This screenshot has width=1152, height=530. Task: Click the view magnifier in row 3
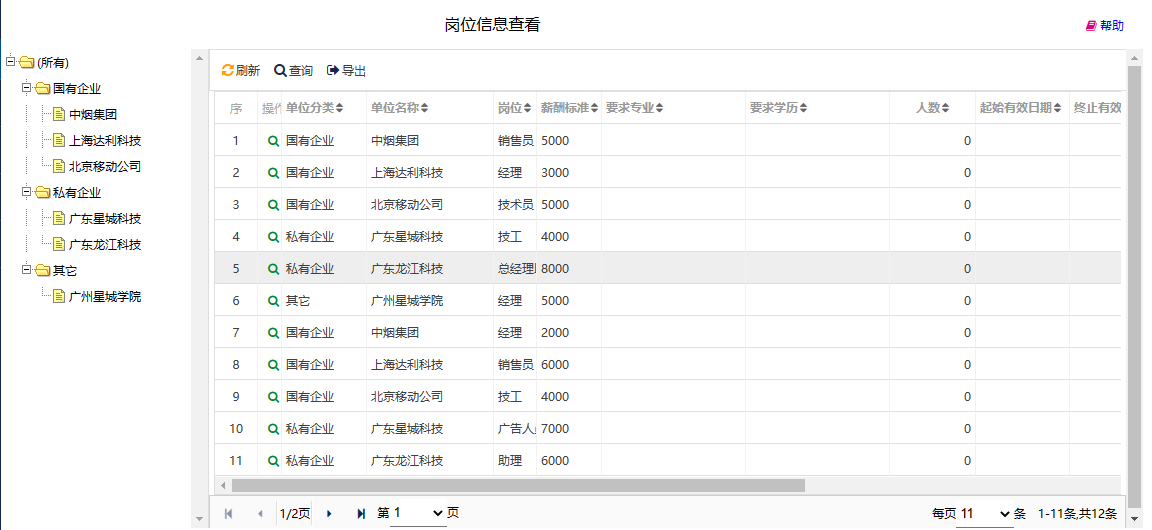click(x=273, y=205)
